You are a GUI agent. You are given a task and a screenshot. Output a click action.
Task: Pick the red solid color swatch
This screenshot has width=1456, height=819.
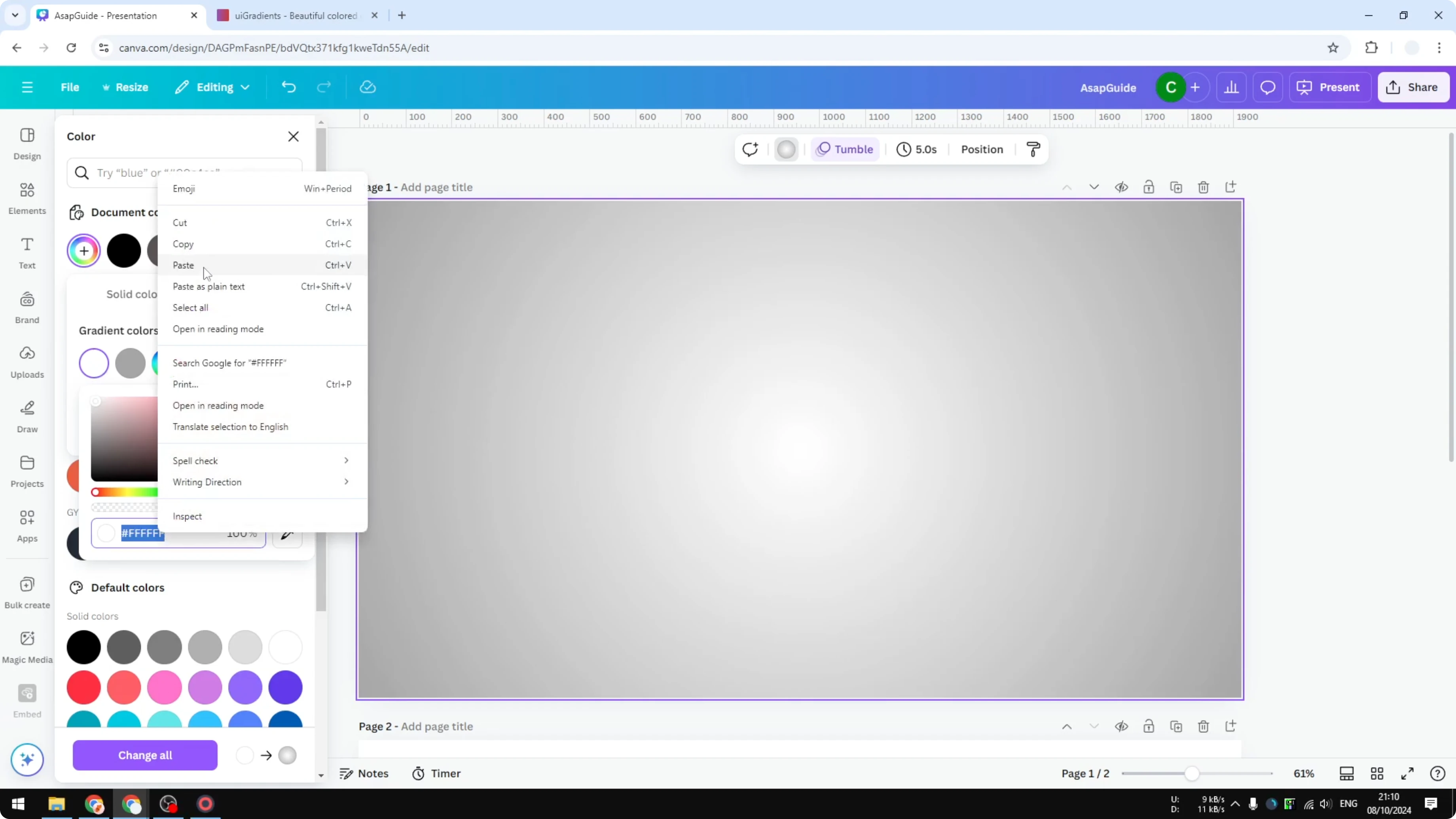click(x=83, y=687)
